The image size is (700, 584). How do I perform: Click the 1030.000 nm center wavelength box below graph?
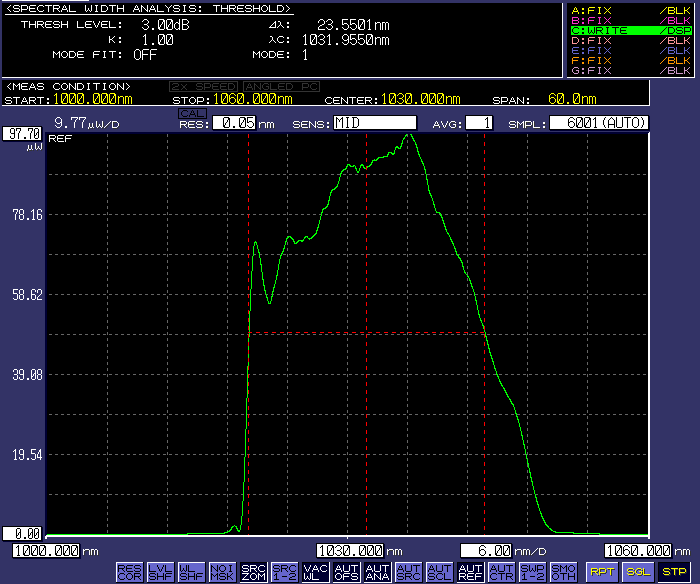tap(350, 551)
